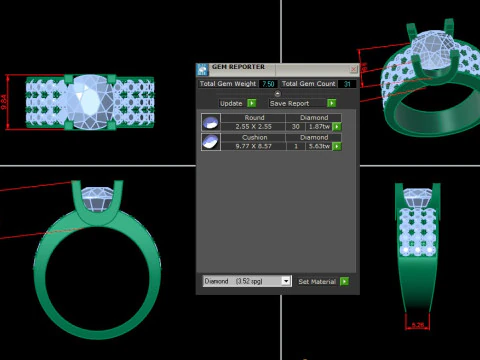Viewport: 480px width, 360px height.
Task: Collapse the panel using small round arrow
Action: (277, 94)
